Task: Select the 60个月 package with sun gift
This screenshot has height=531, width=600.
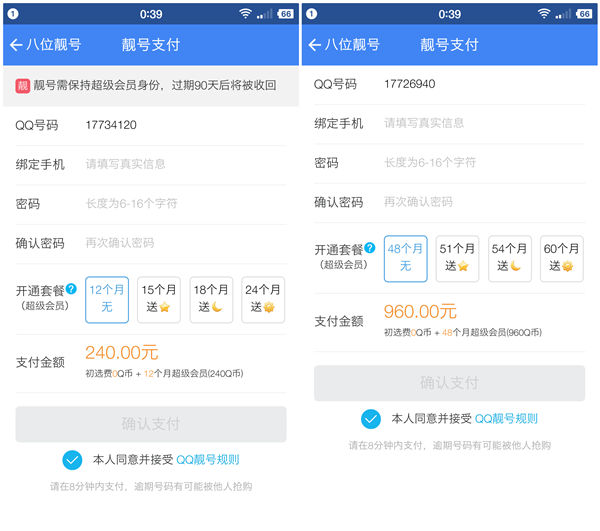Action: click(x=561, y=259)
